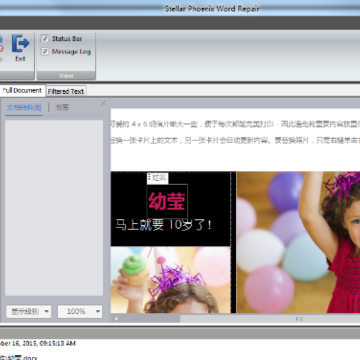Click the first paragraph line mentioning 4 x 6
360x360 pixels.
(x=235, y=124)
